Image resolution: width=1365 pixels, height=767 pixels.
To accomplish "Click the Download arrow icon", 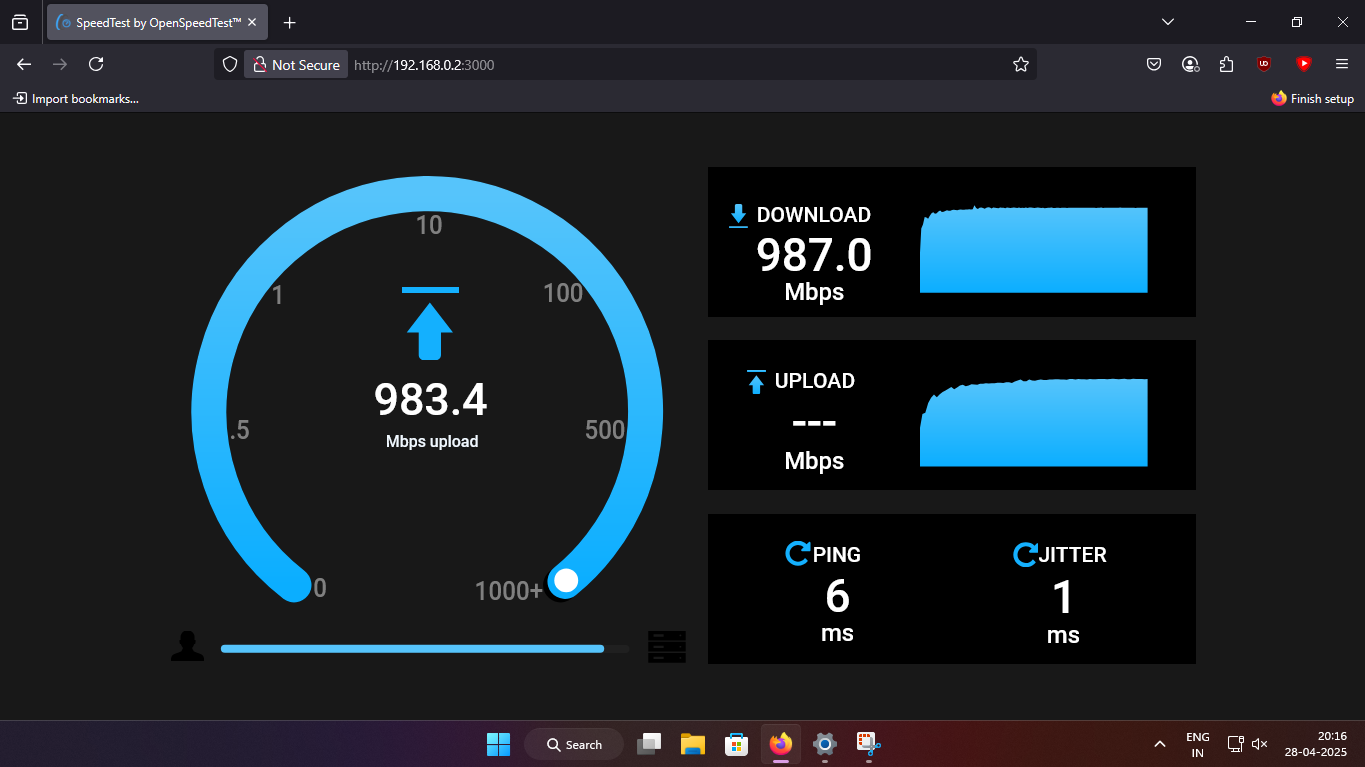I will coord(739,215).
